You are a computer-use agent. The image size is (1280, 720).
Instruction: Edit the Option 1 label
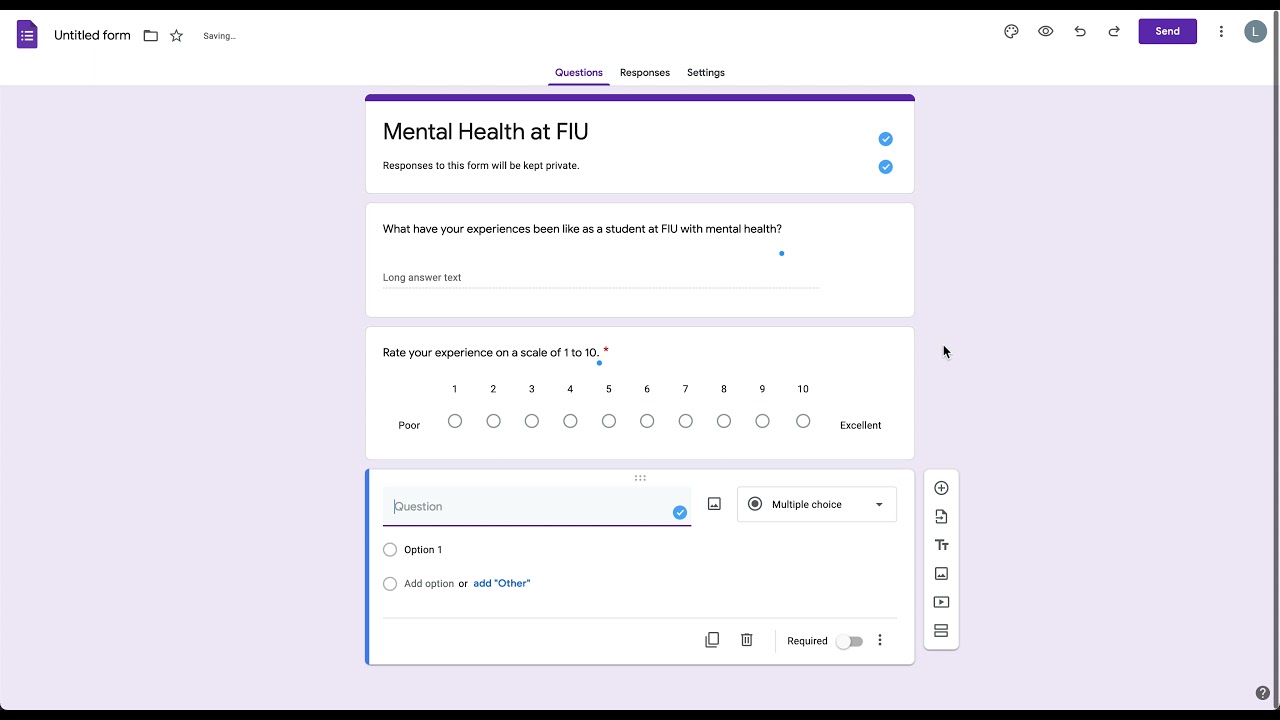[423, 550]
